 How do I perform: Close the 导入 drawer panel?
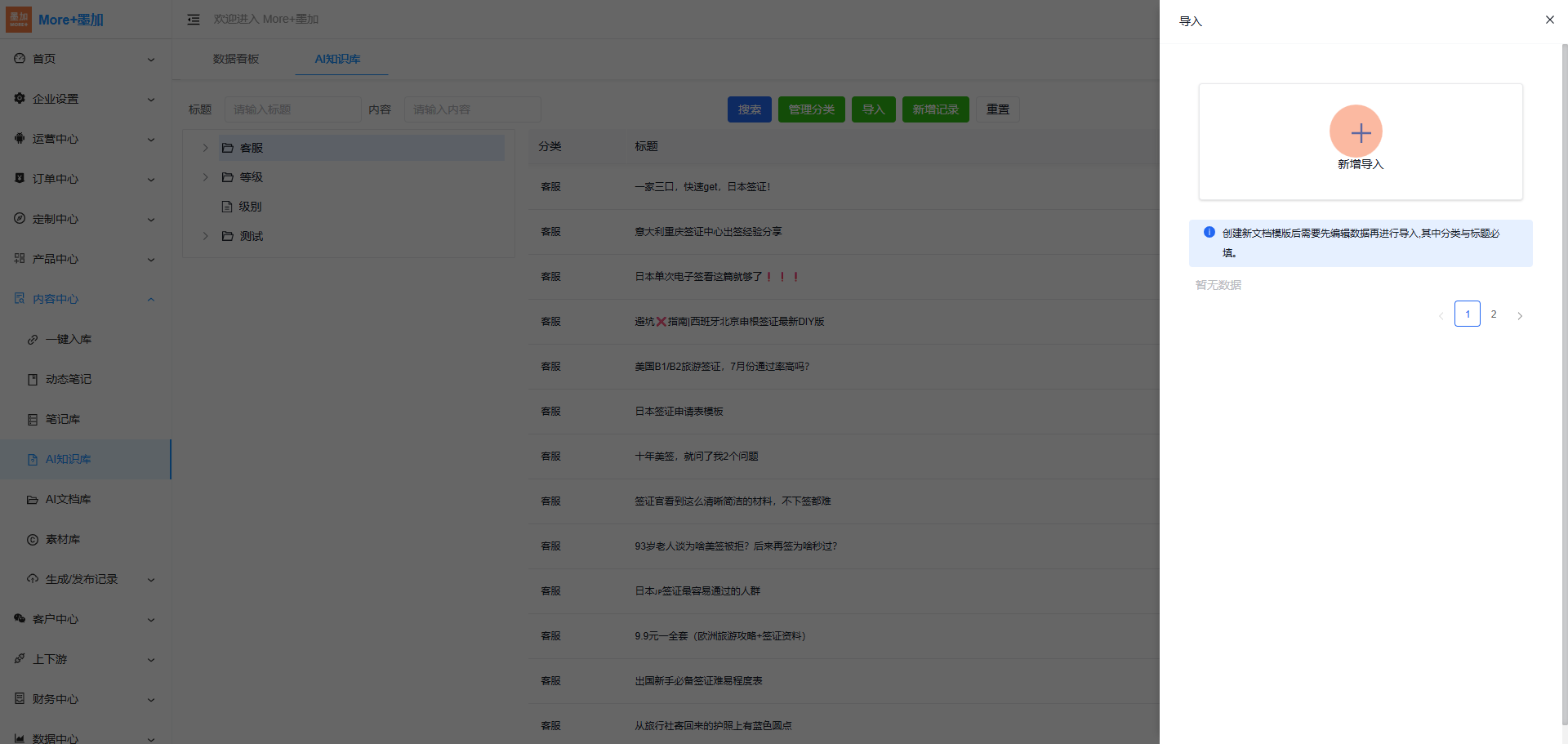1549,20
